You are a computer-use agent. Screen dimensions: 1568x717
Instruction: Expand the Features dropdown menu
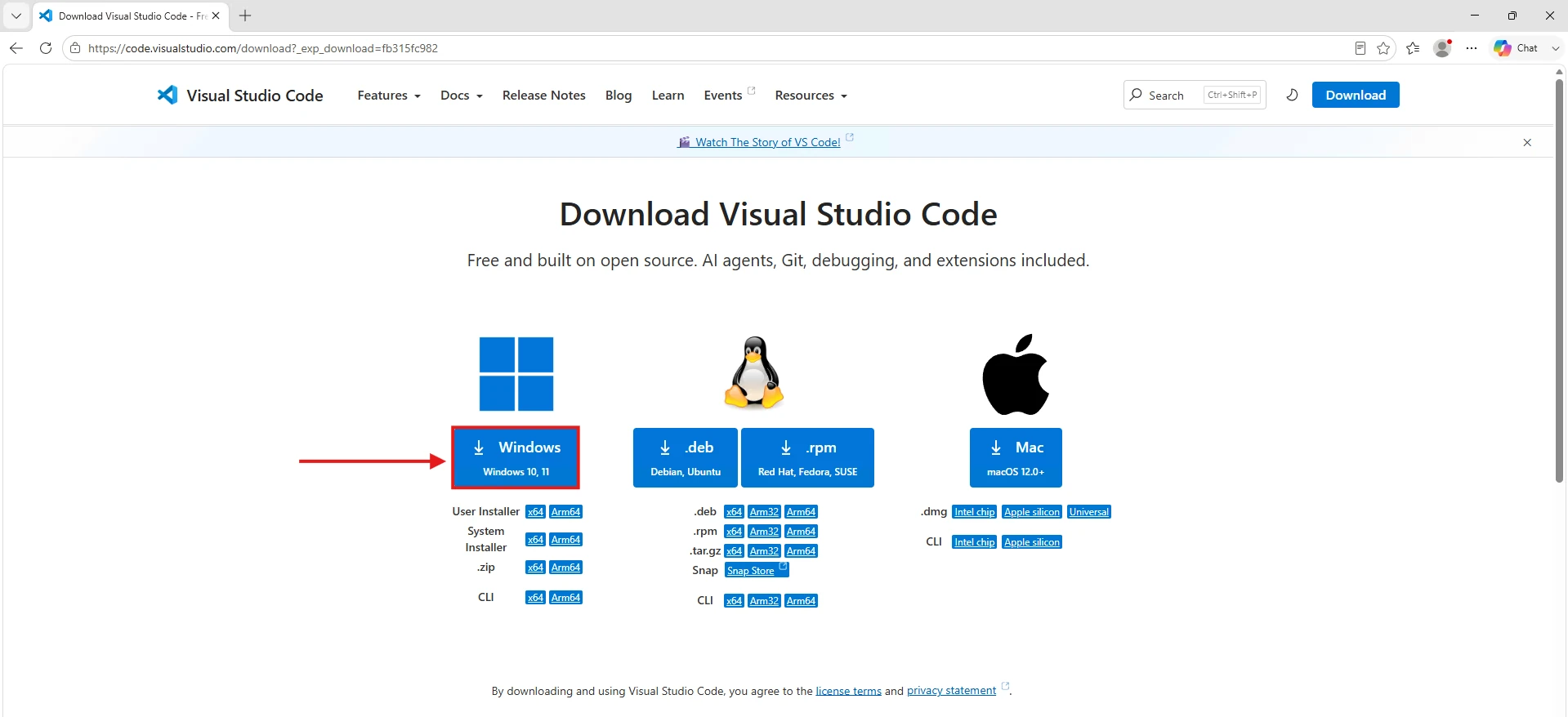[x=389, y=96]
